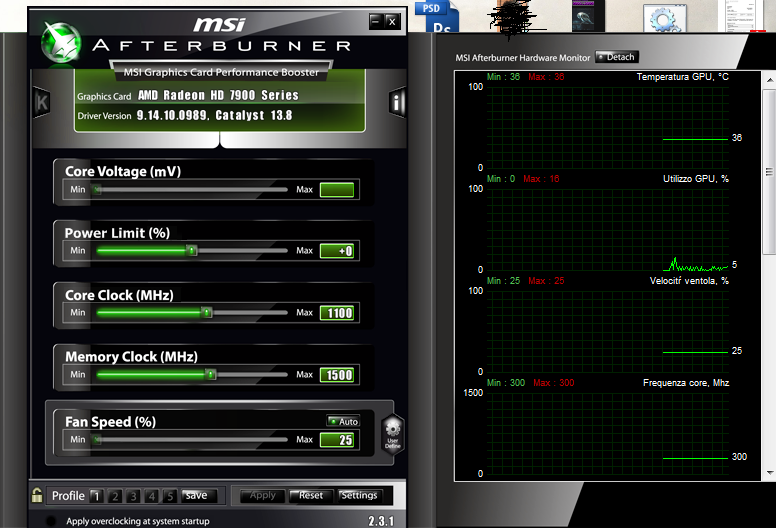This screenshot has width=776, height=528.
Task: Open Kombustor via the K side button
Action: [42, 102]
